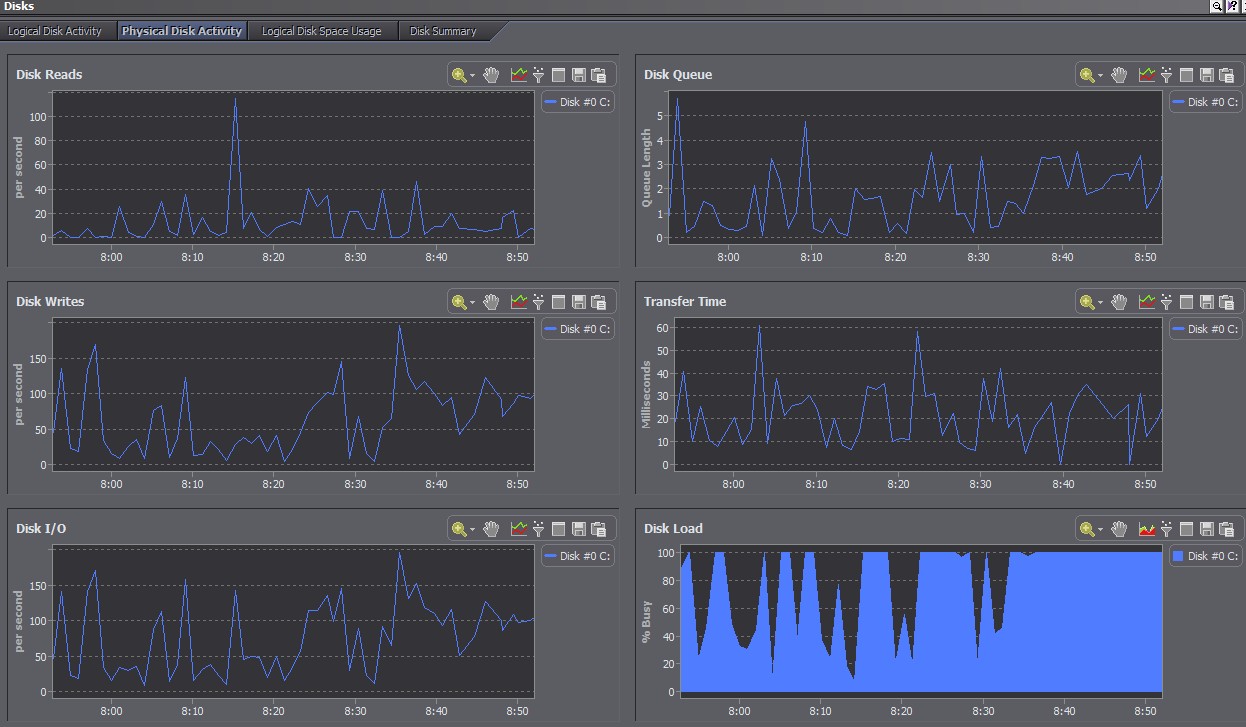
Task: Click the filter funnel icon in Transfer Time
Action: (x=1166, y=302)
